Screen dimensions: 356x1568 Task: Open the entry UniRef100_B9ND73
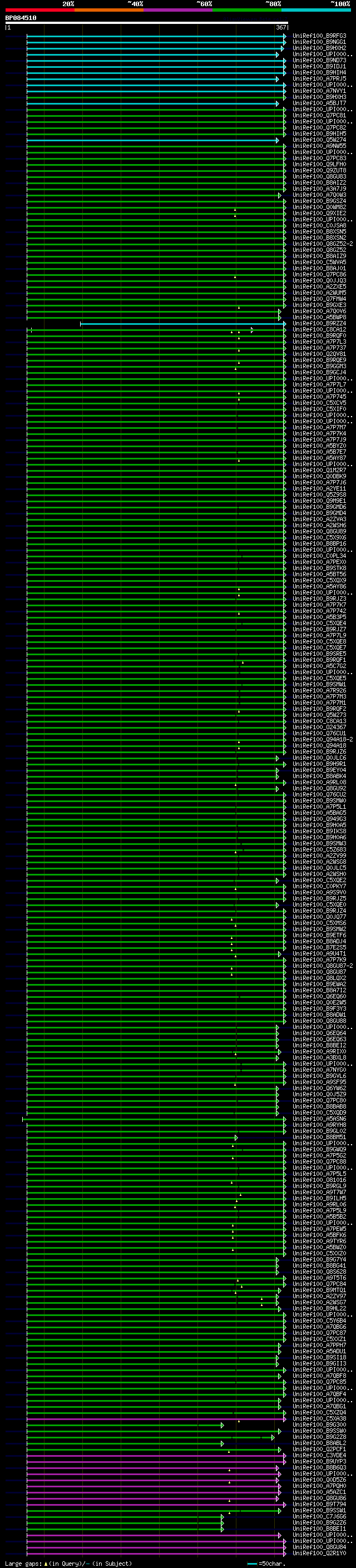(x=319, y=60)
